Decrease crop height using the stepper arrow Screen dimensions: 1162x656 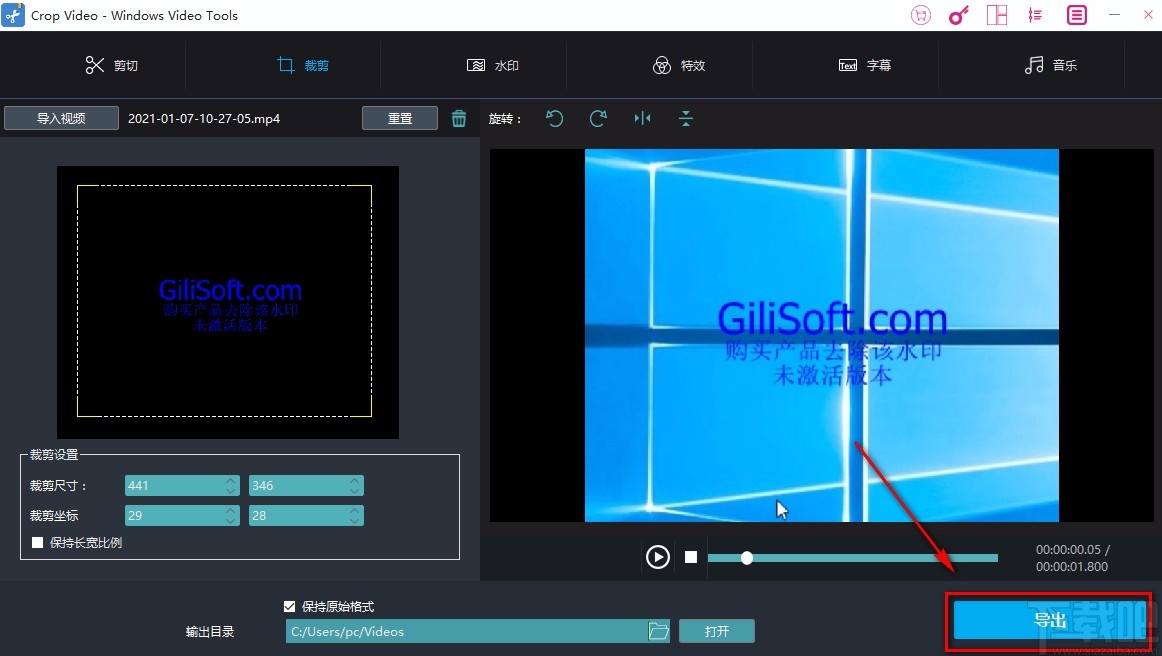pyautogui.click(x=354, y=490)
